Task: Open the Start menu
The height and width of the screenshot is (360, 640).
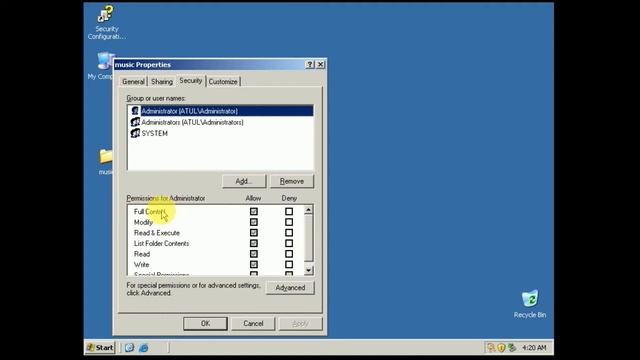Action: point(100,348)
